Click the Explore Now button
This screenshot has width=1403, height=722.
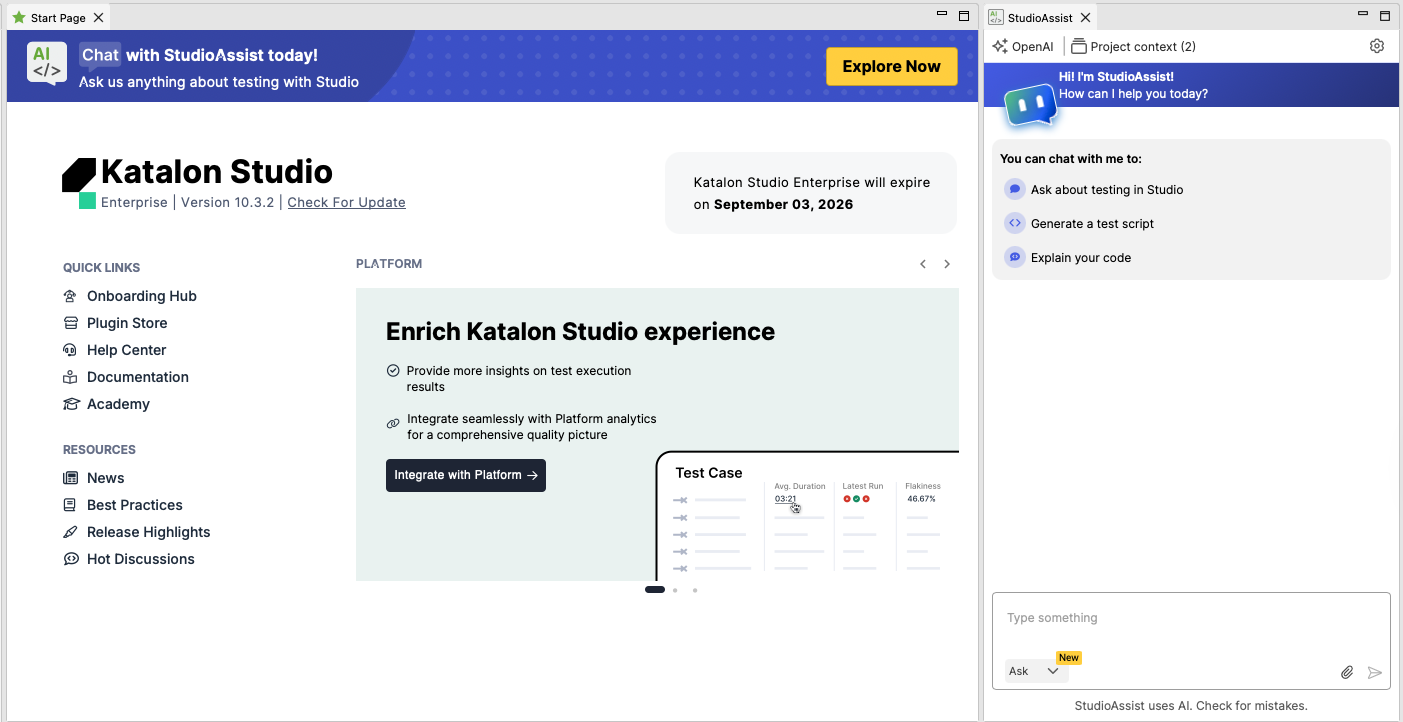pos(891,67)
